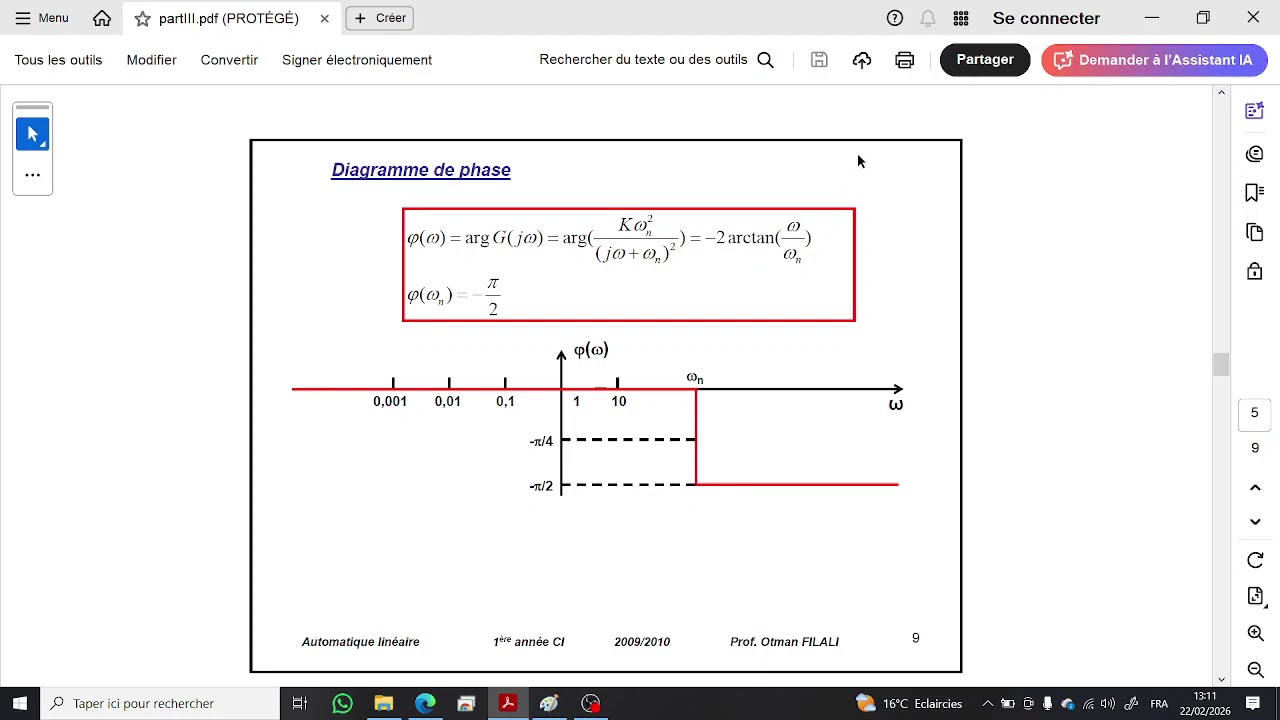This screenshot has width=1280, height=720.
Task: Open the comments panel icon
Action: pos(1255,153)
